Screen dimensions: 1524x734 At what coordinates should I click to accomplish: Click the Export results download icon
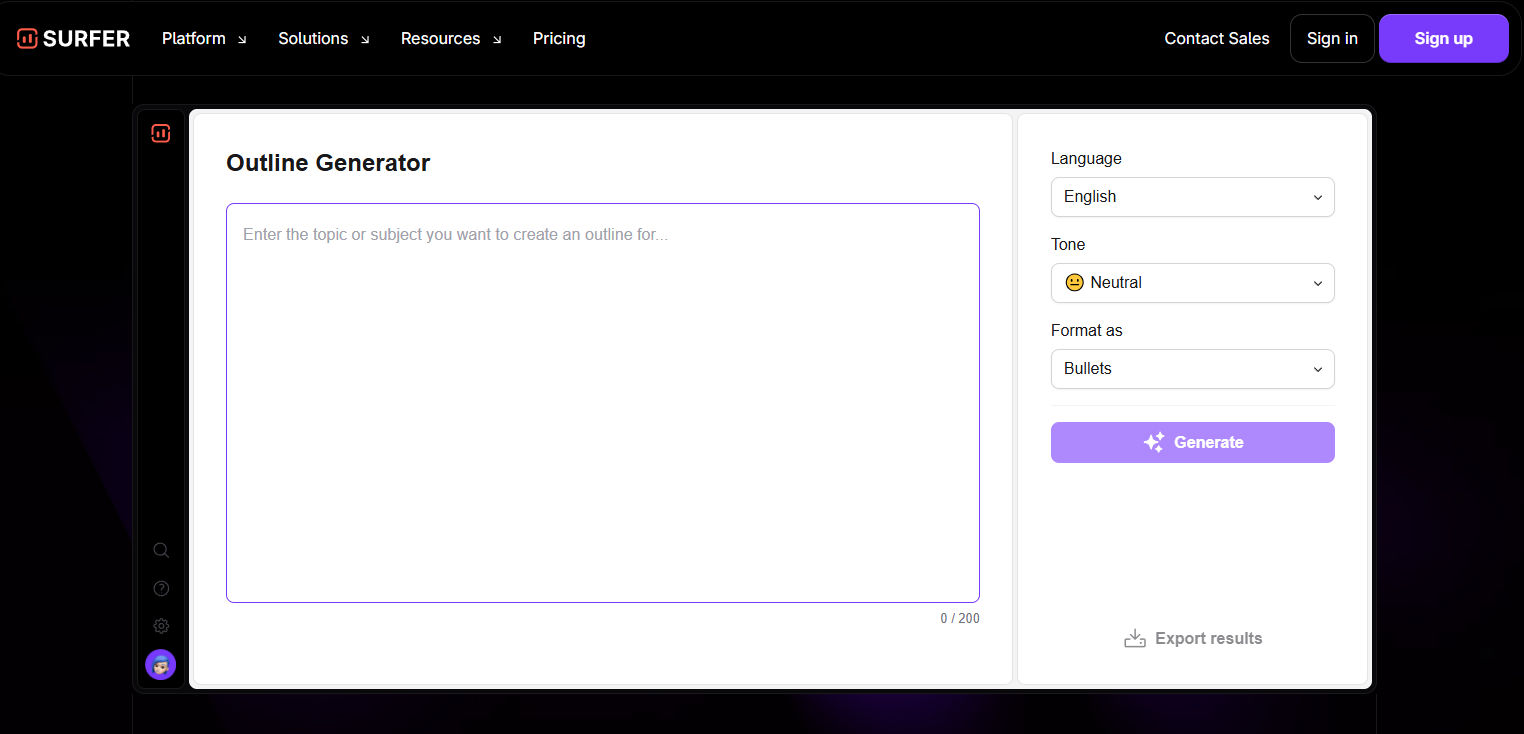1134,637
